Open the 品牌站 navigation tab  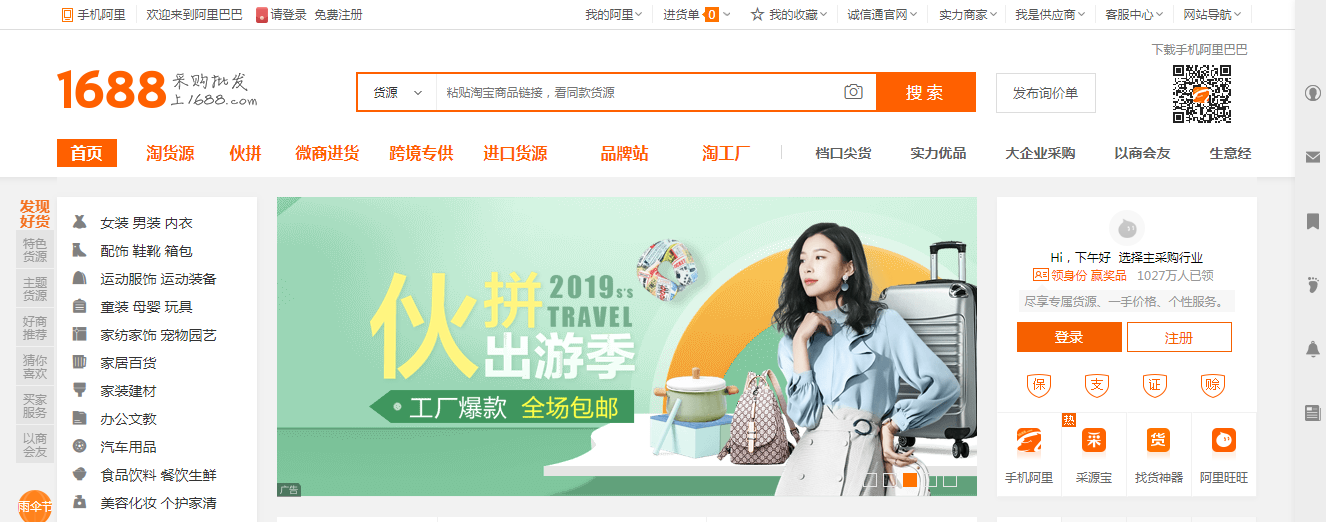[624, 153]
